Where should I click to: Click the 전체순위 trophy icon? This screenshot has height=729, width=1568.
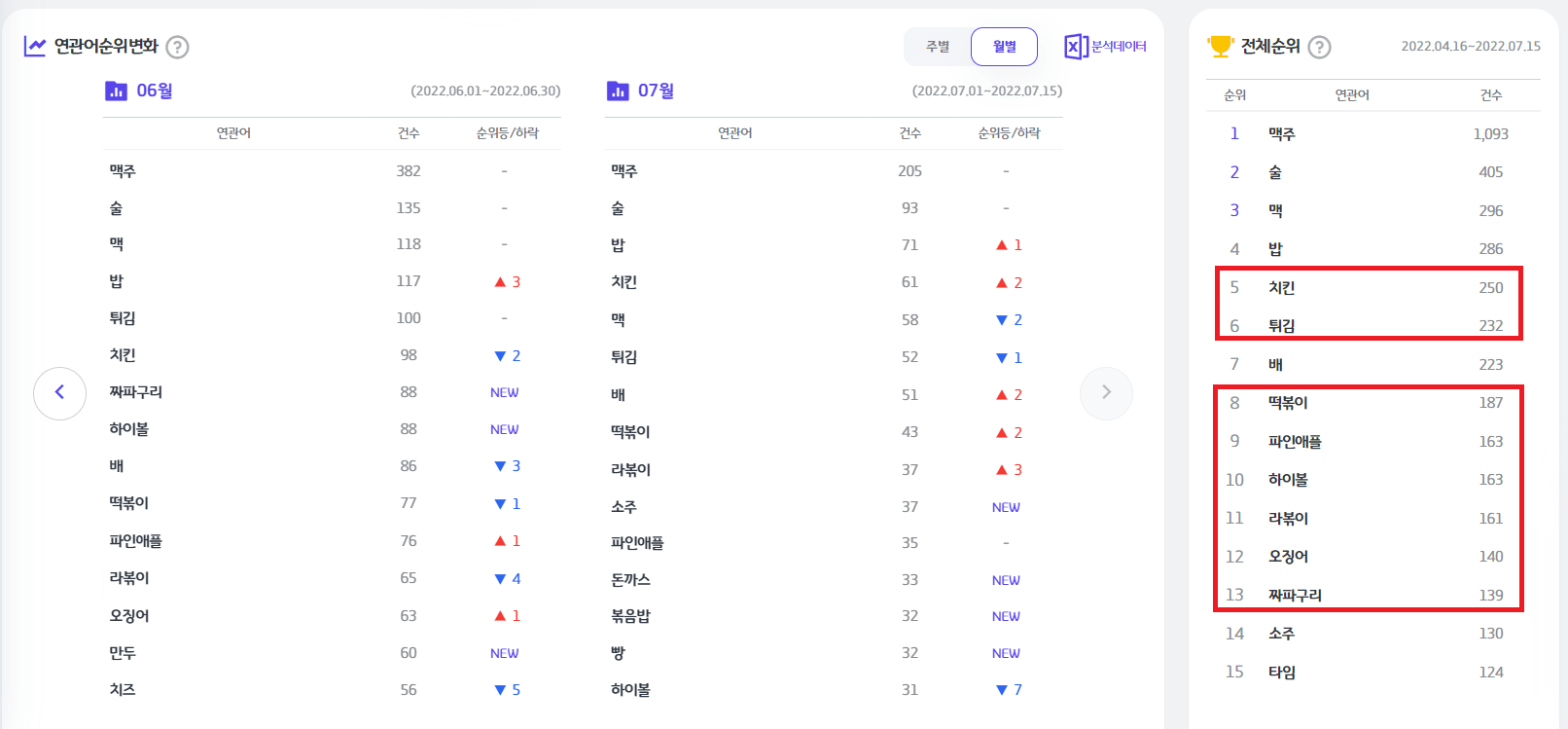coord(1220,46)
